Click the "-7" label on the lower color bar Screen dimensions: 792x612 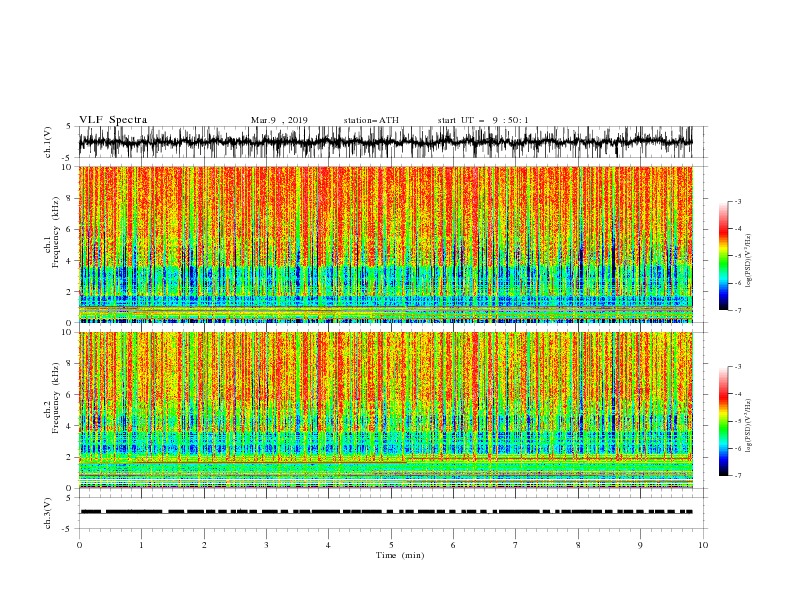[737, 475]
